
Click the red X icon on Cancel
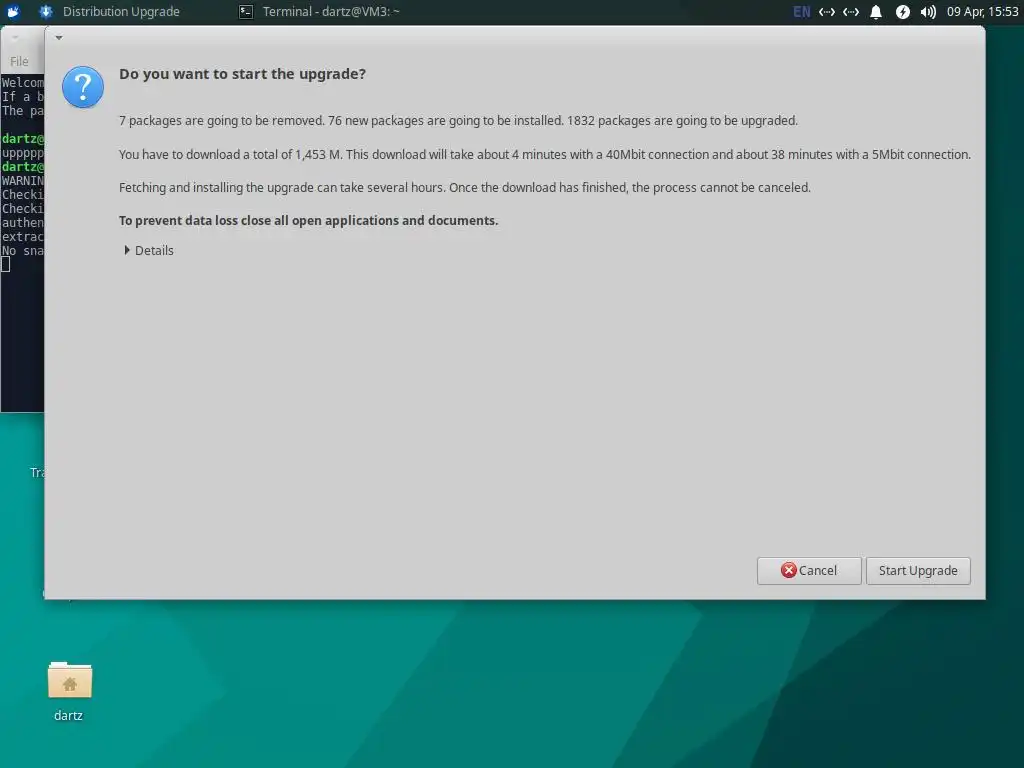click(789, 570)
